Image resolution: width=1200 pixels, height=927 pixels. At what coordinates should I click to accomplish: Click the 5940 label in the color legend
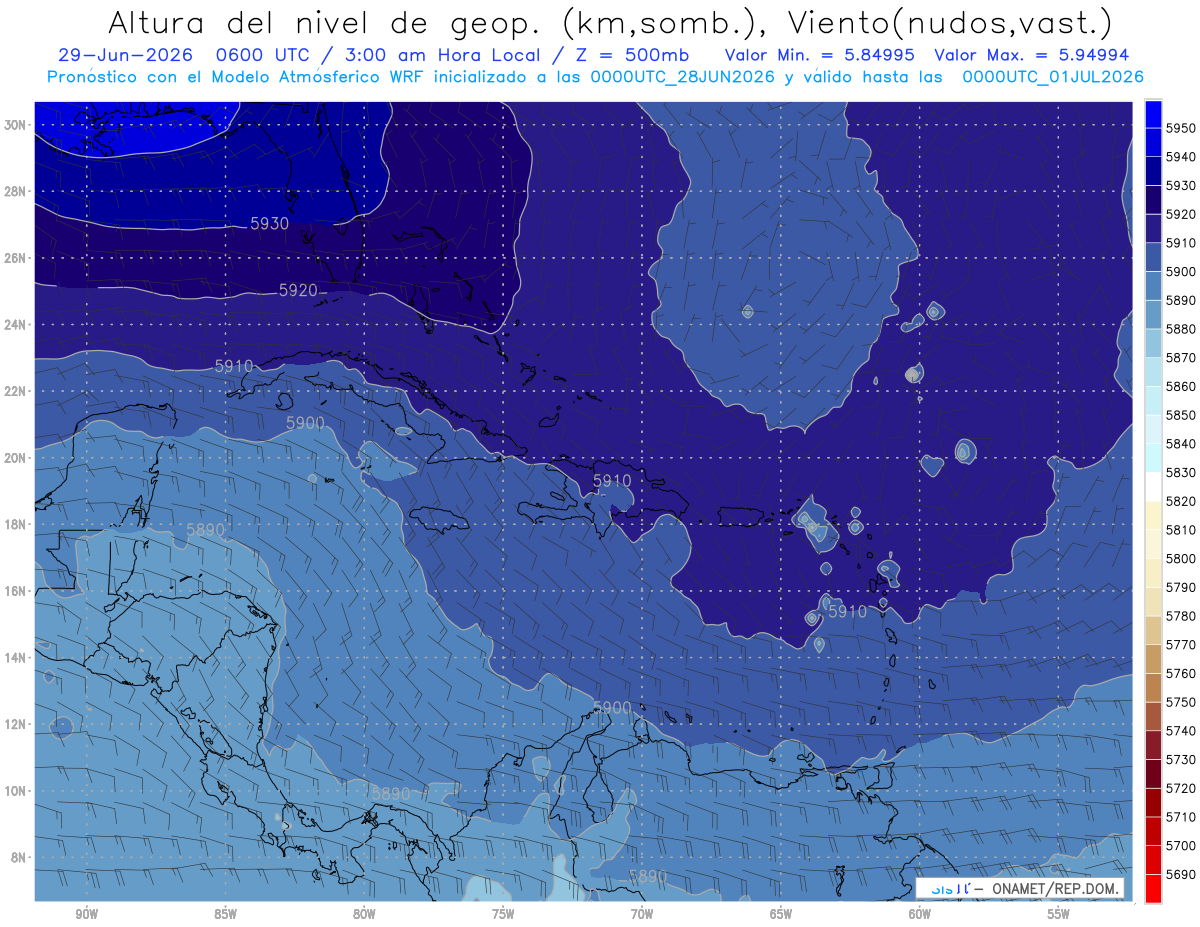(1181, 157)
